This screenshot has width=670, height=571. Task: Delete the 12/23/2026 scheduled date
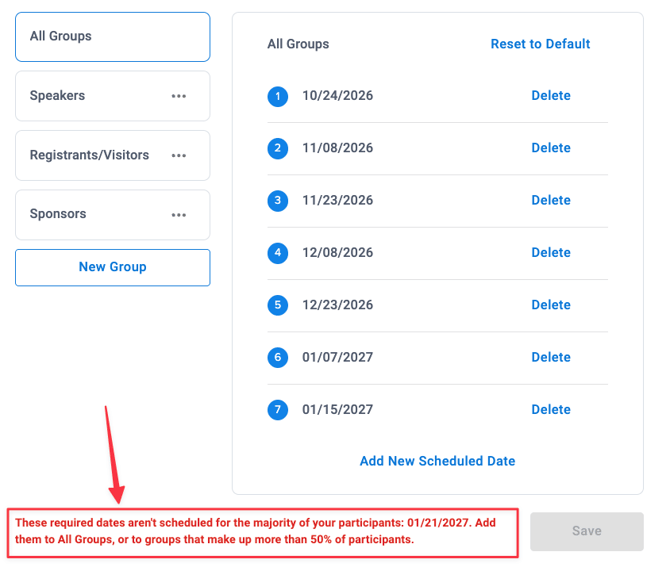click(x=551, y=305)
